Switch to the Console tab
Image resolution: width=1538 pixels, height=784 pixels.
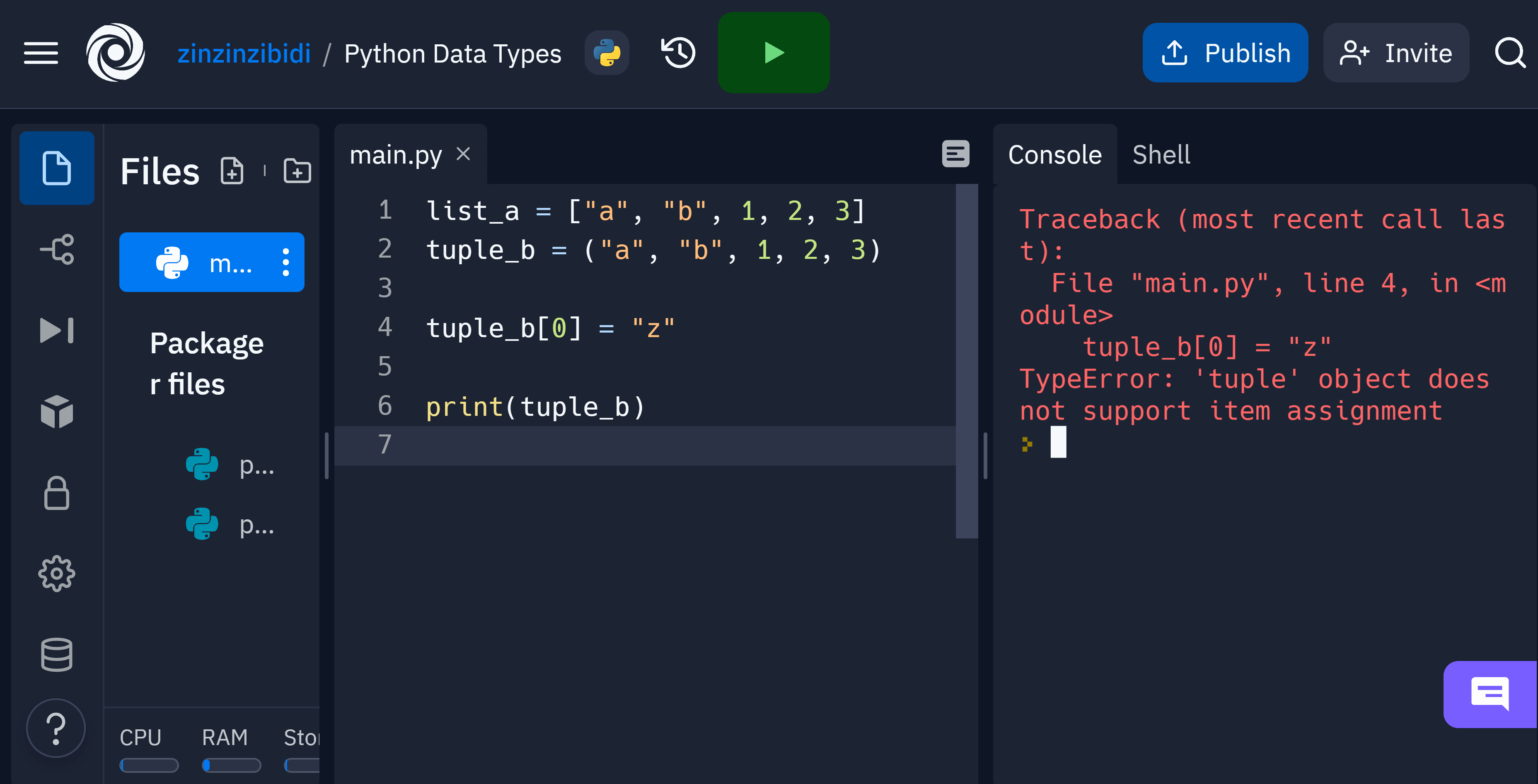point(1054,154)
